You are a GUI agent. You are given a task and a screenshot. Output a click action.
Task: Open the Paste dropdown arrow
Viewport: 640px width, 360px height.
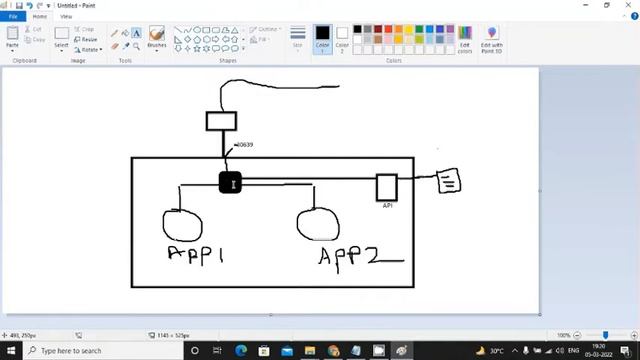12,51
